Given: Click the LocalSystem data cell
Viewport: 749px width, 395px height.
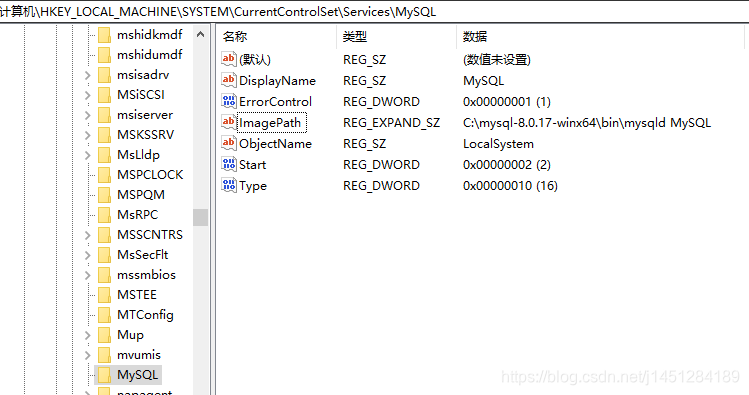Looking at the screenshot, I should point(498,144).
